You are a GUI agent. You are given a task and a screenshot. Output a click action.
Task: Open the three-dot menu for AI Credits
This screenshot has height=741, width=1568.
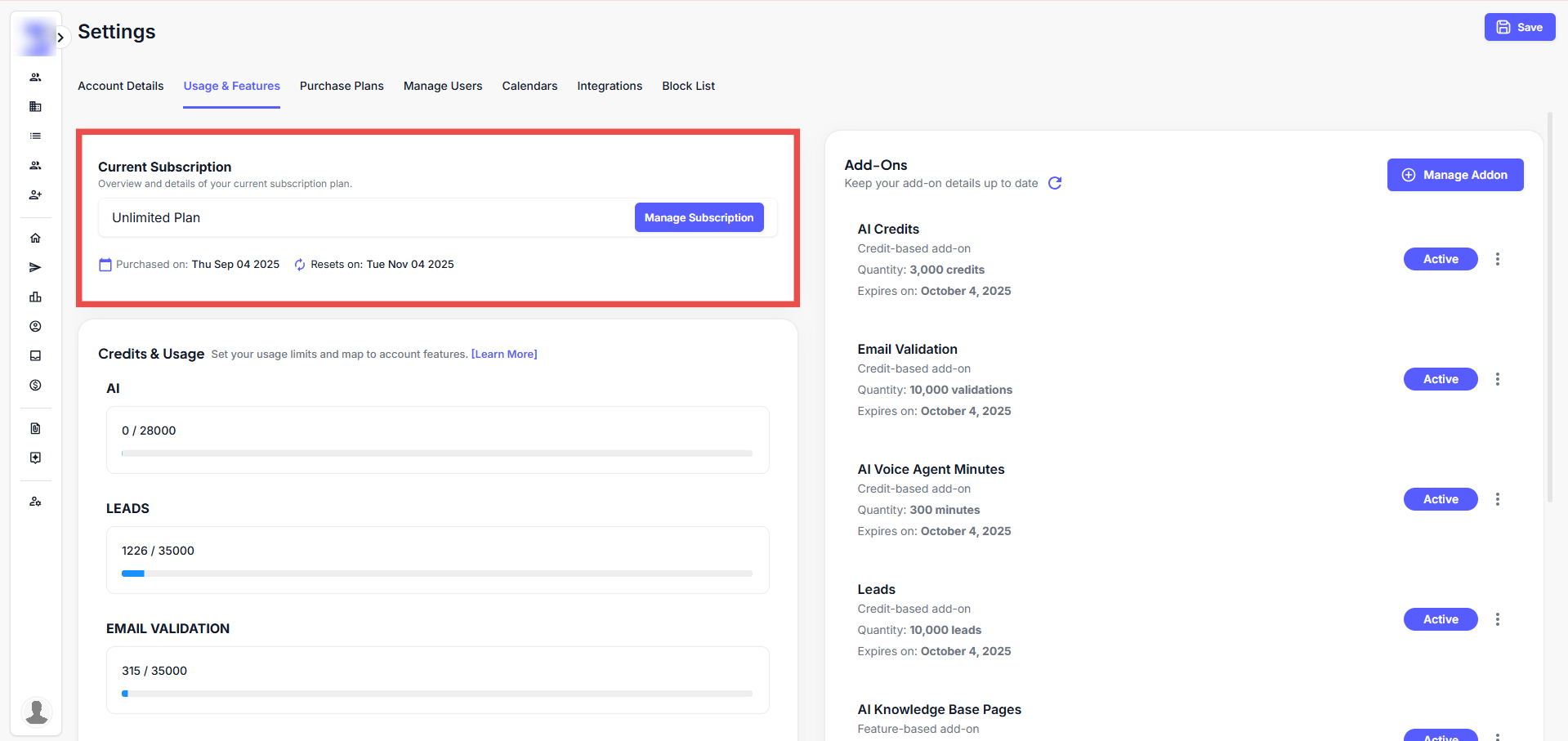1497,259
